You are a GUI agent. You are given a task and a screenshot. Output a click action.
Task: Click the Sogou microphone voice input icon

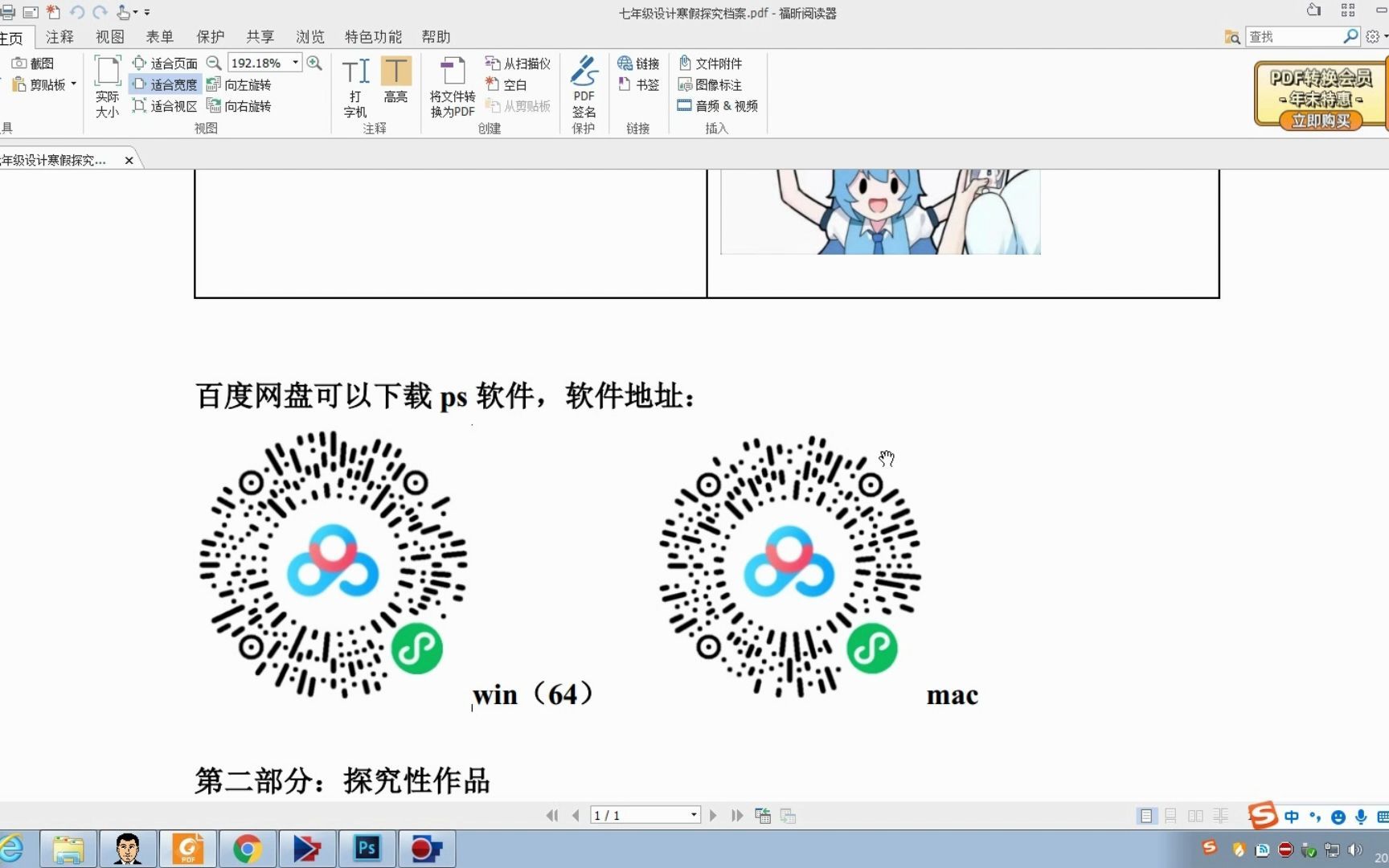(1361, 817)
